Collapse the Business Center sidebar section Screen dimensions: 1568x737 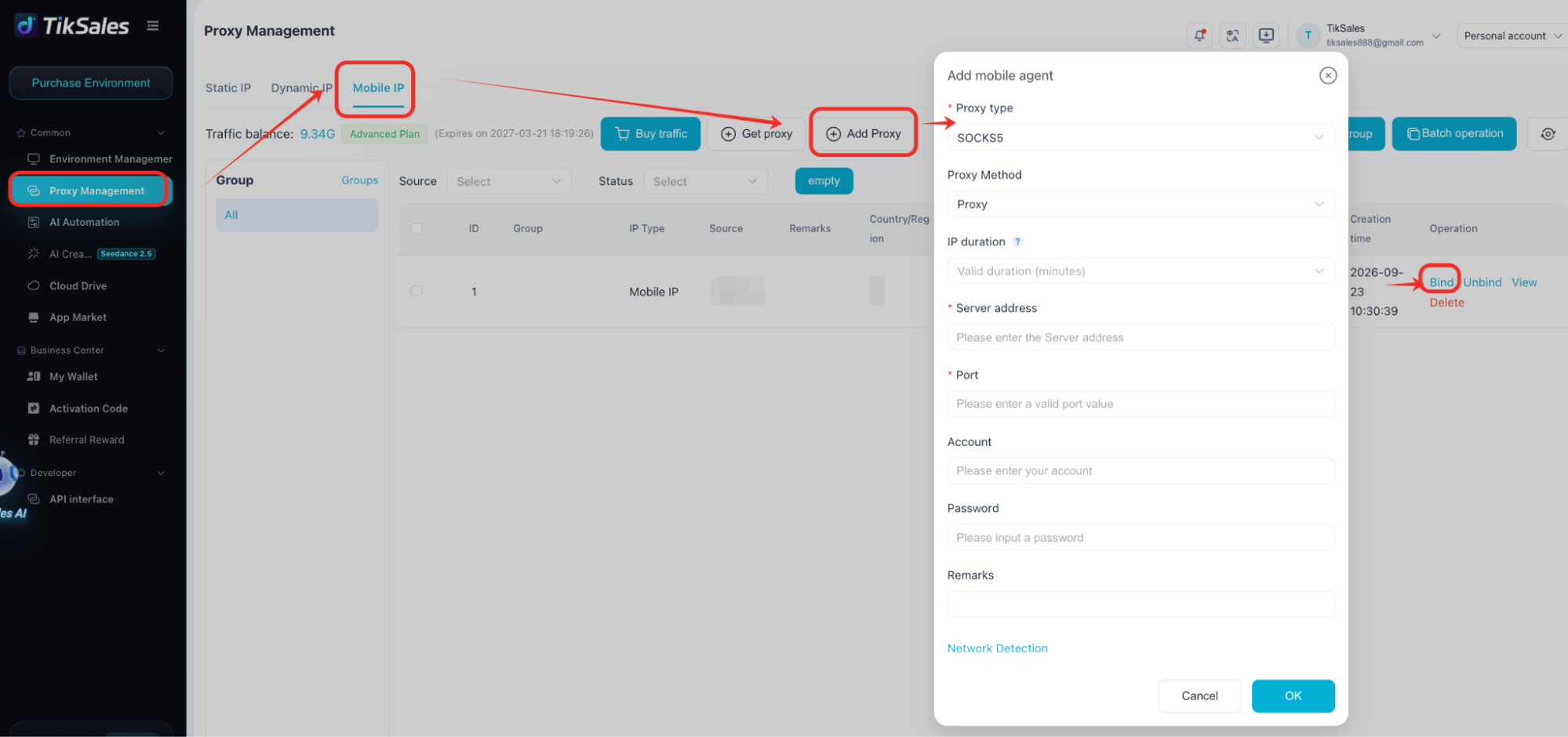click(161, 350)
